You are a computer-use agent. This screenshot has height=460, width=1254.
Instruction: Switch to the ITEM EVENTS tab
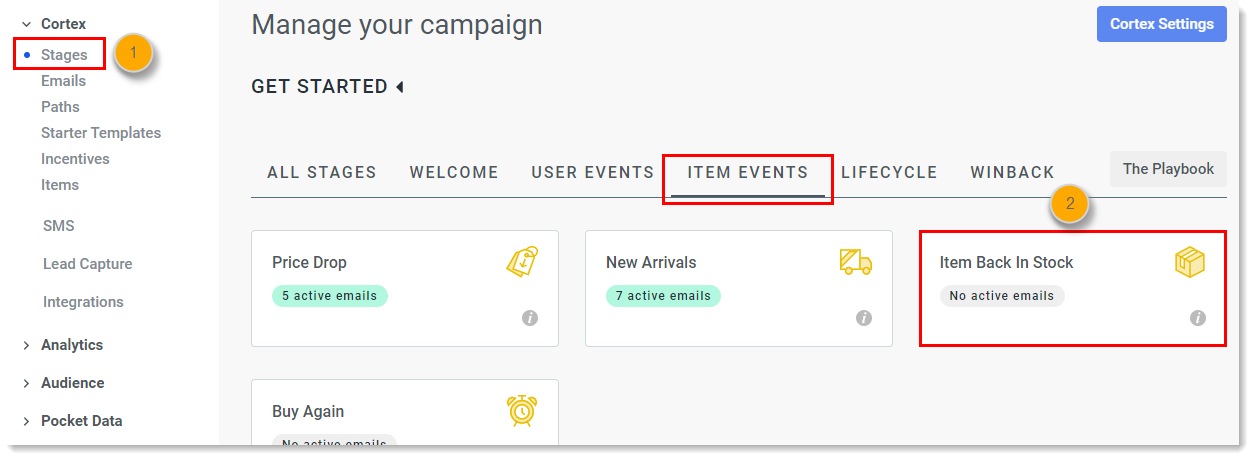pyautogui.click(x=748, y=172)
